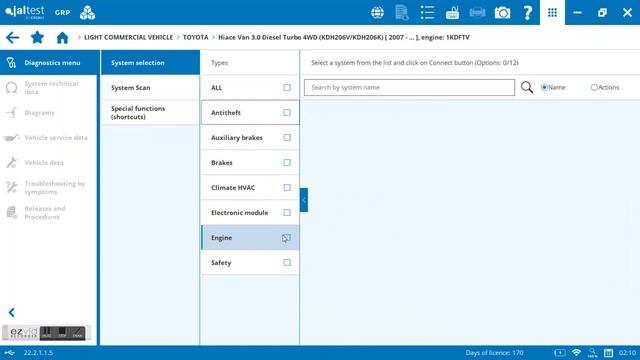
Task: Click the Jaltest logo
Action: click(x=25, y=12)
